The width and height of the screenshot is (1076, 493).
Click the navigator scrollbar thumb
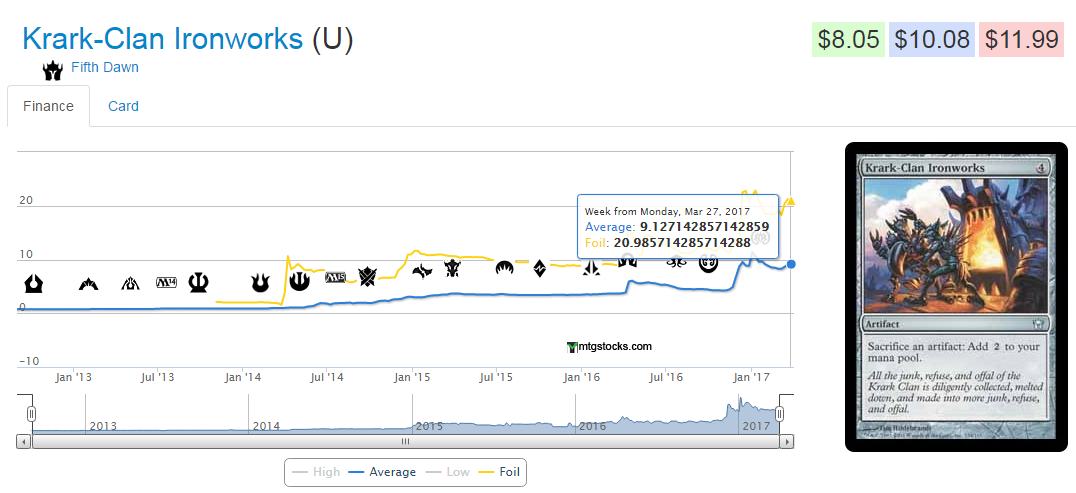[x=405, y=442]
